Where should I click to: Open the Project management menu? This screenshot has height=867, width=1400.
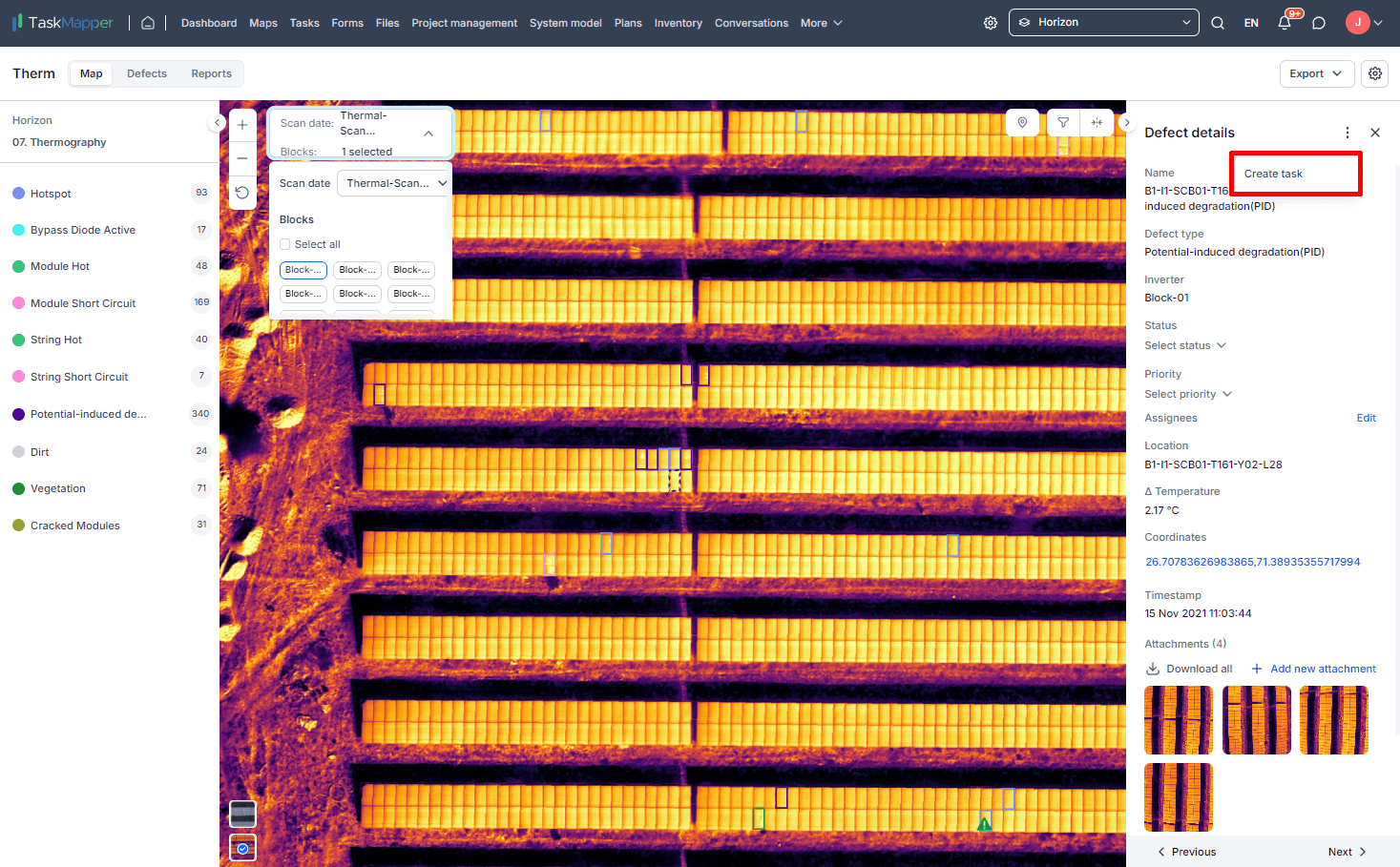click(x=464, y=23)
